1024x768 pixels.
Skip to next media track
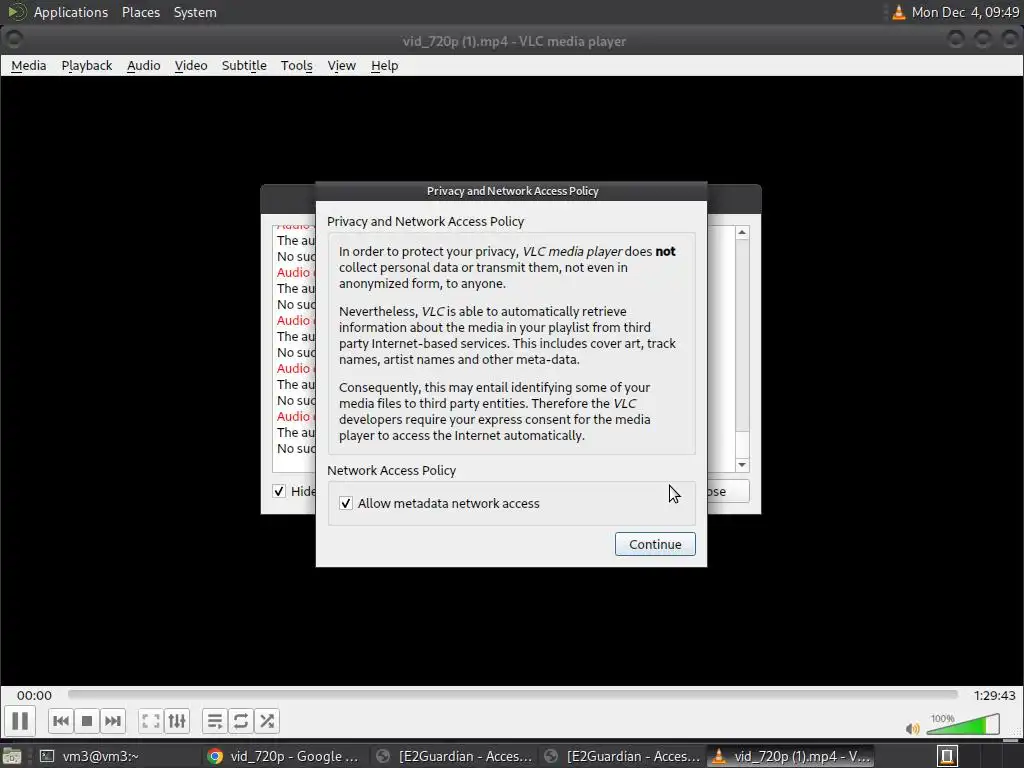pos(112,721)
